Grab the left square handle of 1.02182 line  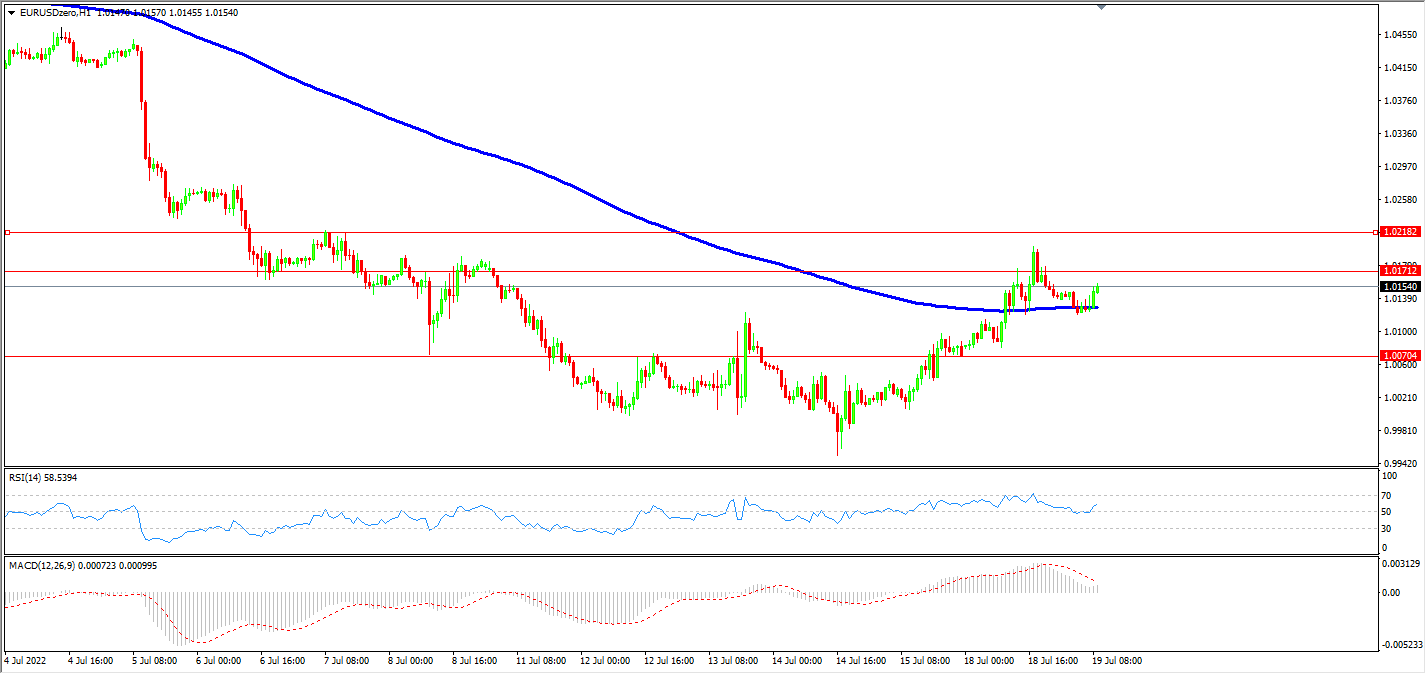coord(7,232)
